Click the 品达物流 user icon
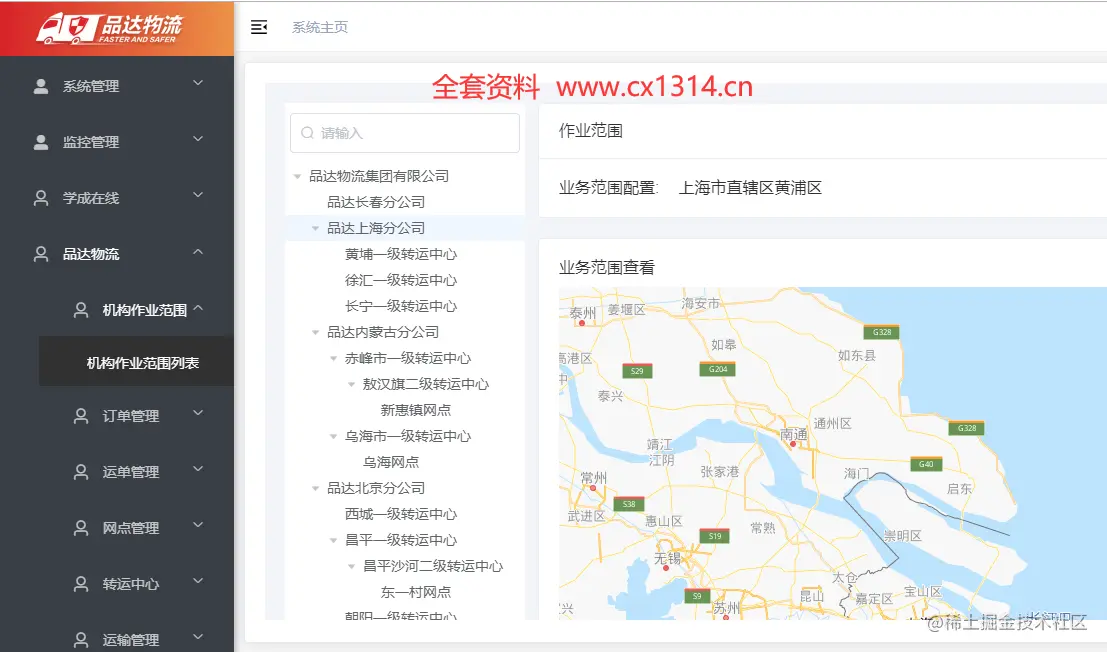Image resolution: width=1107 pixels, height=652 pixels. (x=41, y=254)
